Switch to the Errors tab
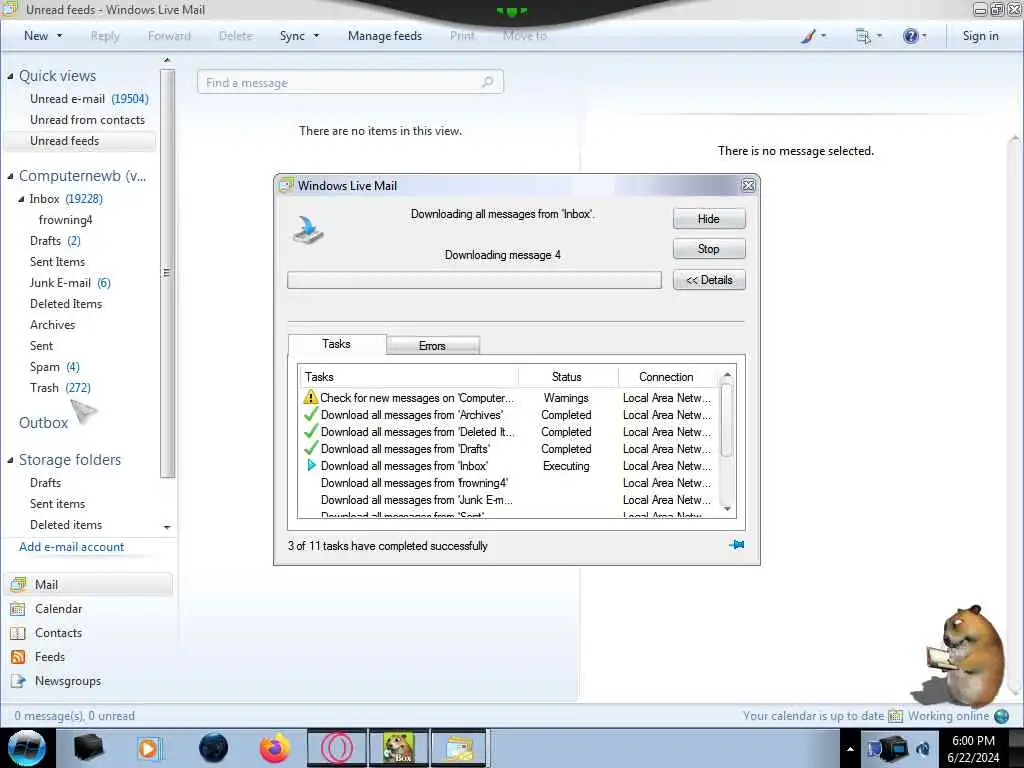 (x=432, y=345)
